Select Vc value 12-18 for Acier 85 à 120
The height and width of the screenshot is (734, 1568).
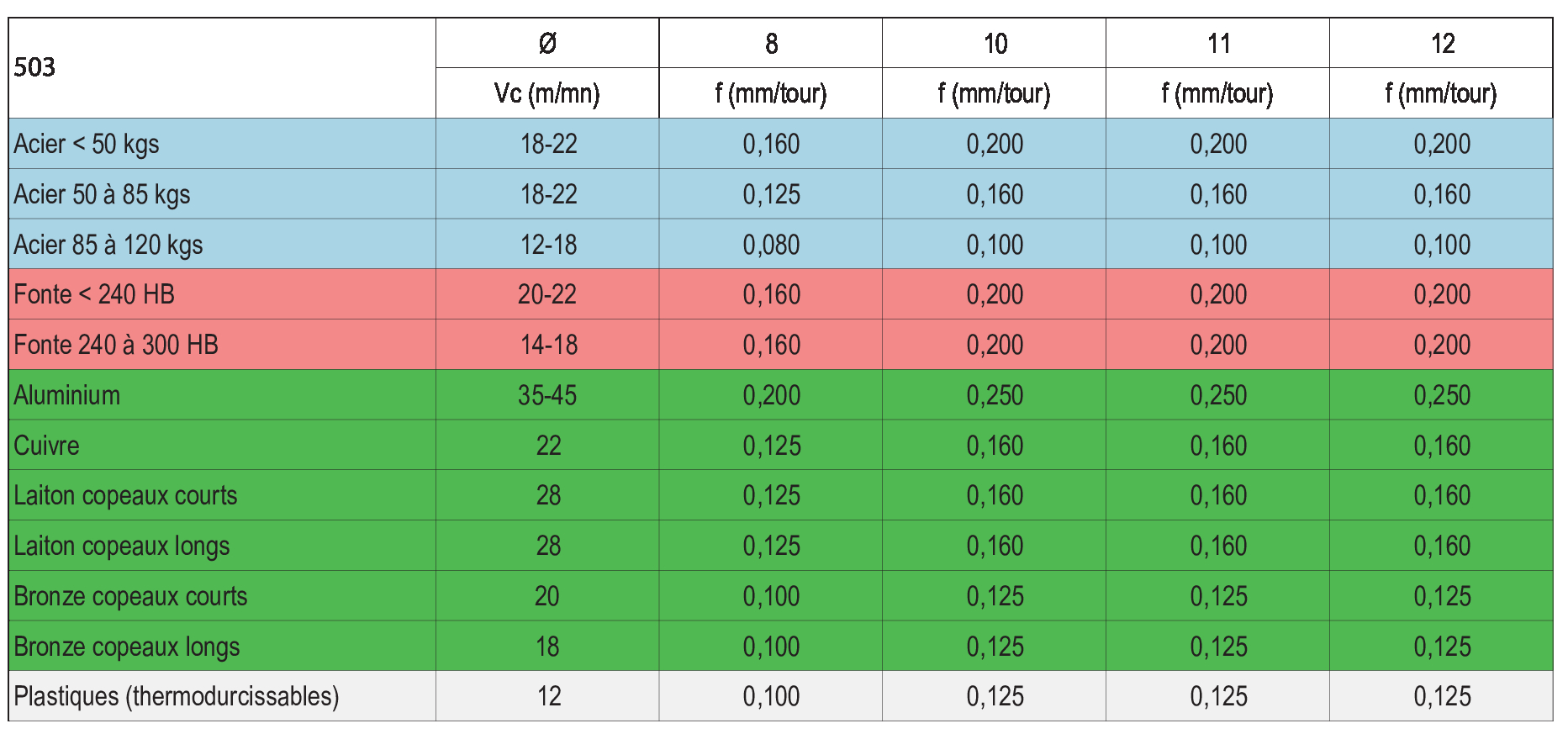548,245
